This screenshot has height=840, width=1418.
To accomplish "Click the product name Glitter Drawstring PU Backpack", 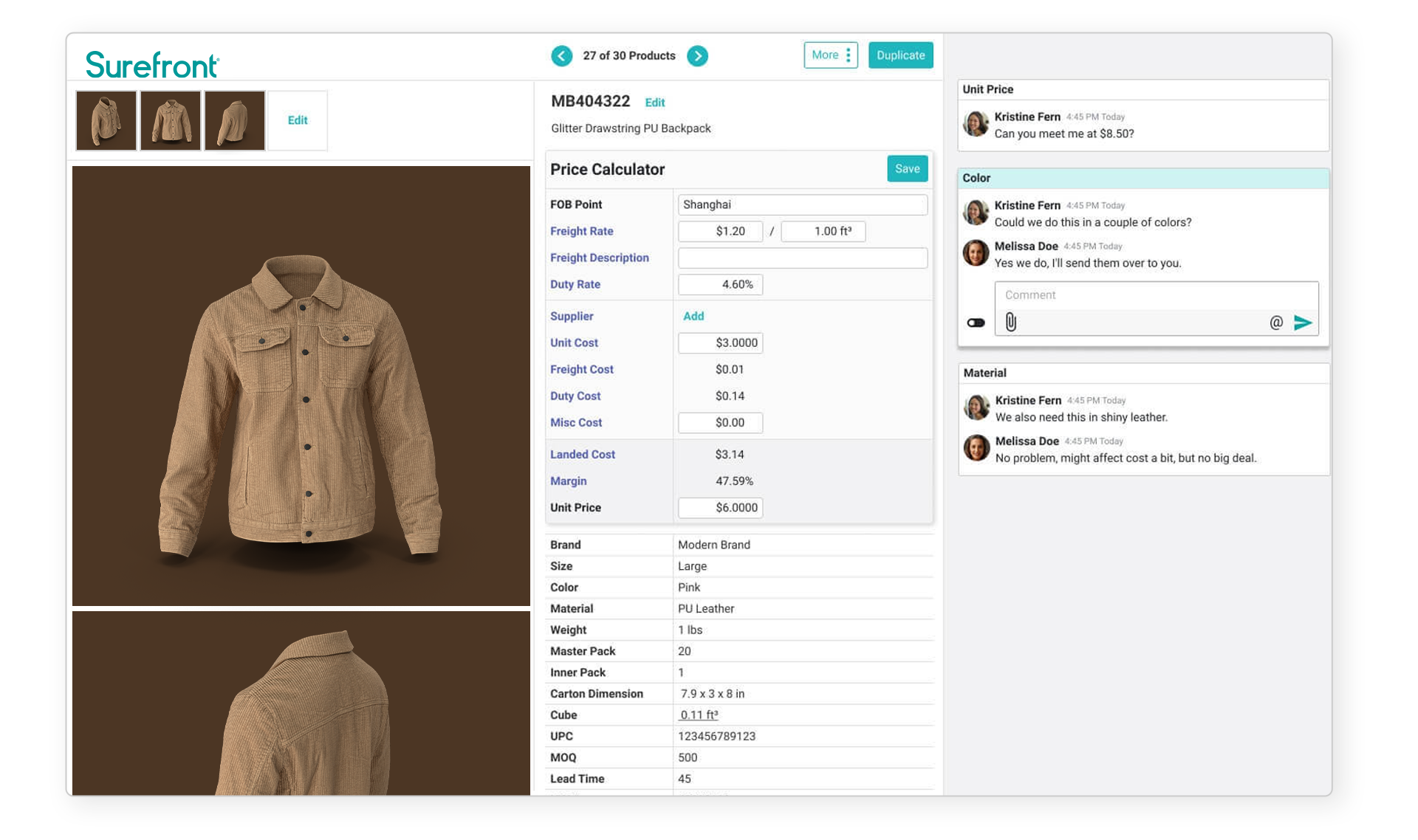I will (x=631, y=128).
